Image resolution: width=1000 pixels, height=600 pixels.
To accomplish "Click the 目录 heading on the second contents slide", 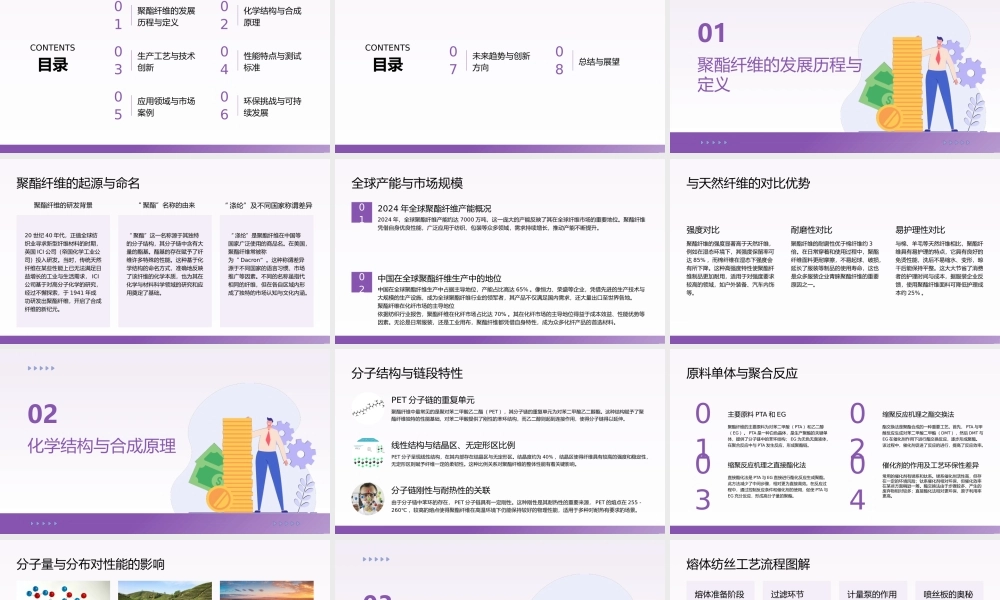I will click(388, 64).
